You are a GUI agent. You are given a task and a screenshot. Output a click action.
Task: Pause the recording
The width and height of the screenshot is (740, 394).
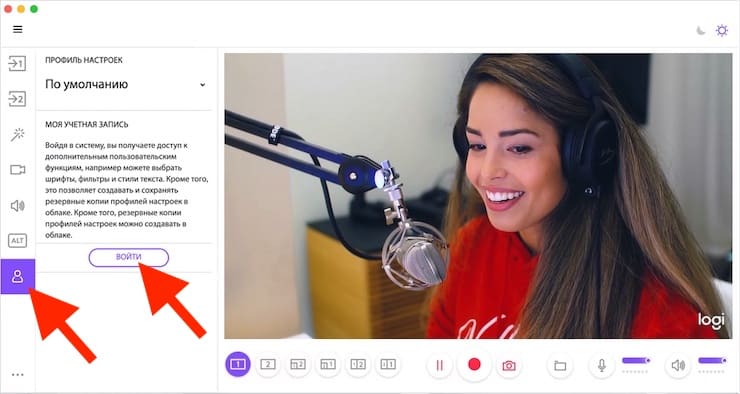tap(439, 365)
